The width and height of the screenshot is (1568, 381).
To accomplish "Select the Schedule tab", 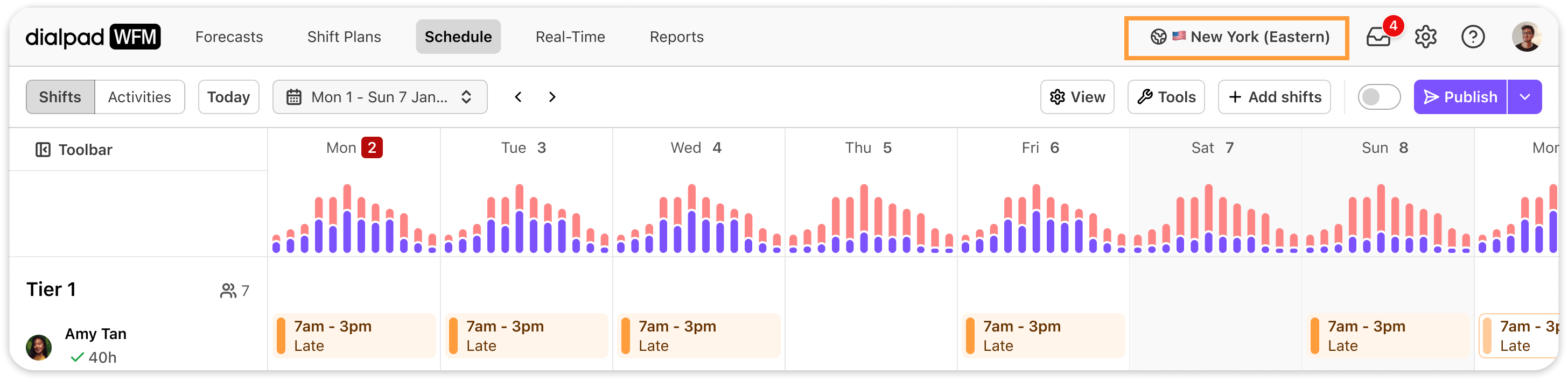I will tap(458, 37).
